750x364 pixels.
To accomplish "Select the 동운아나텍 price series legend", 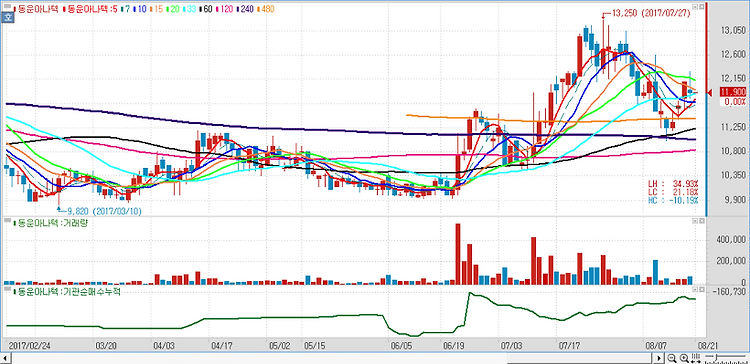I will coord(37,9).
